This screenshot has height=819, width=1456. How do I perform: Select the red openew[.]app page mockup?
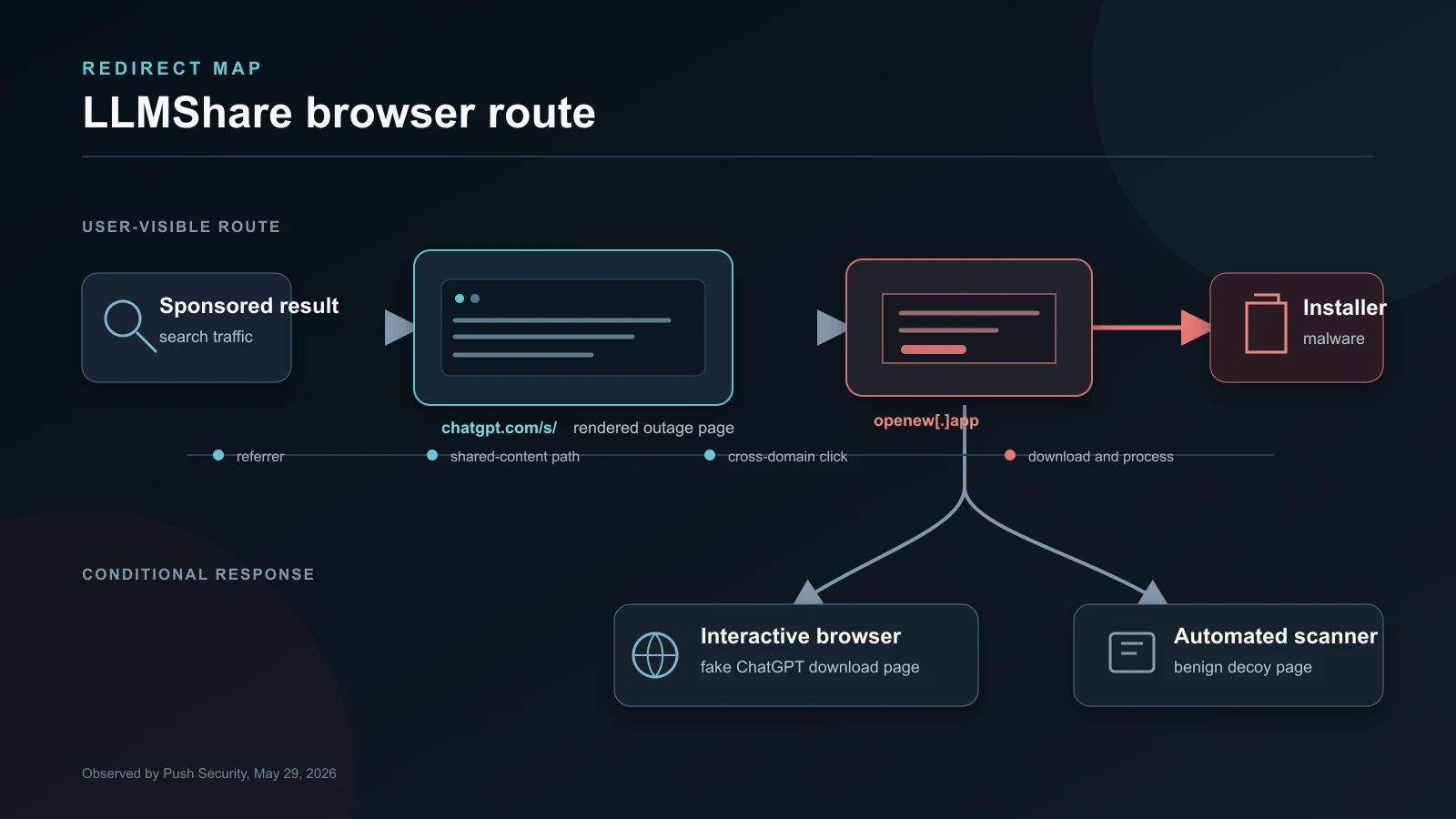pos(969,328)
